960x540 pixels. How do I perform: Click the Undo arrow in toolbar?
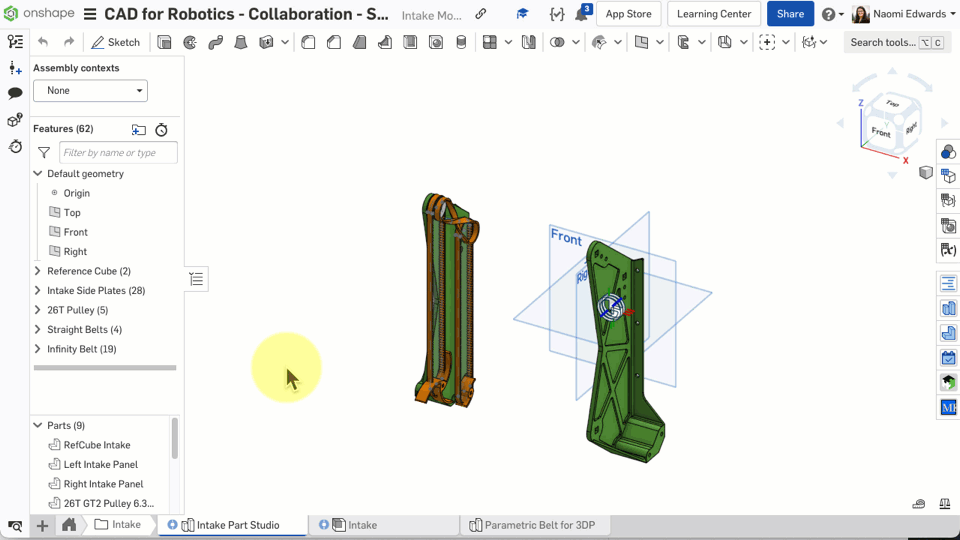43,42
